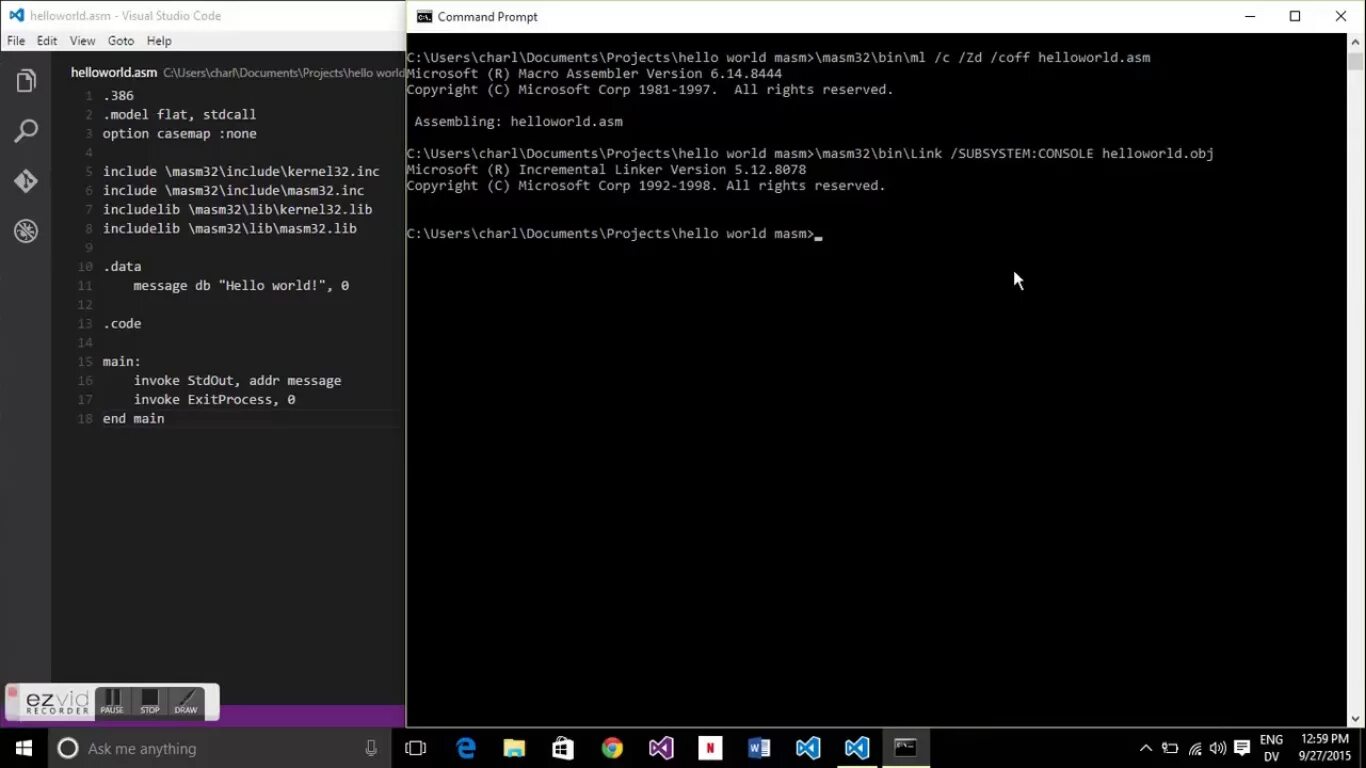Open the Windows Start menu
Screen dimensions: 1366x768
click(x=24, y=748)
